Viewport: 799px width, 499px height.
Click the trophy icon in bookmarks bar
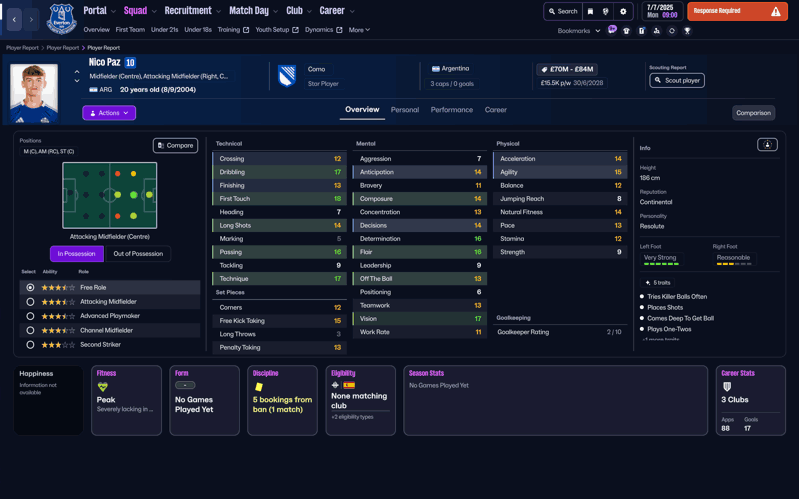pos(687,31)
